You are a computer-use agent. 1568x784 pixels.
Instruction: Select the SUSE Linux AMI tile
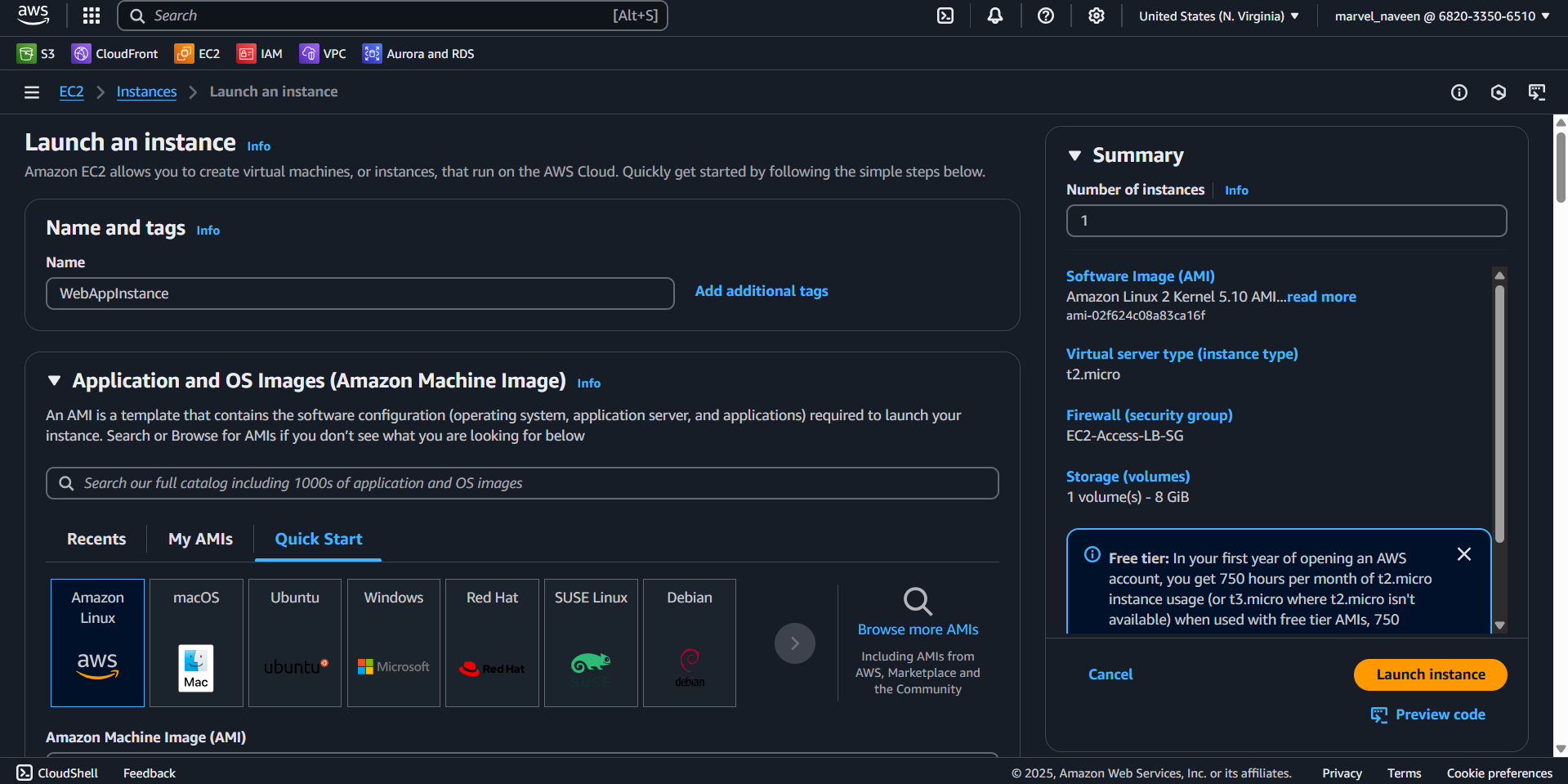[x=591, y=643]
